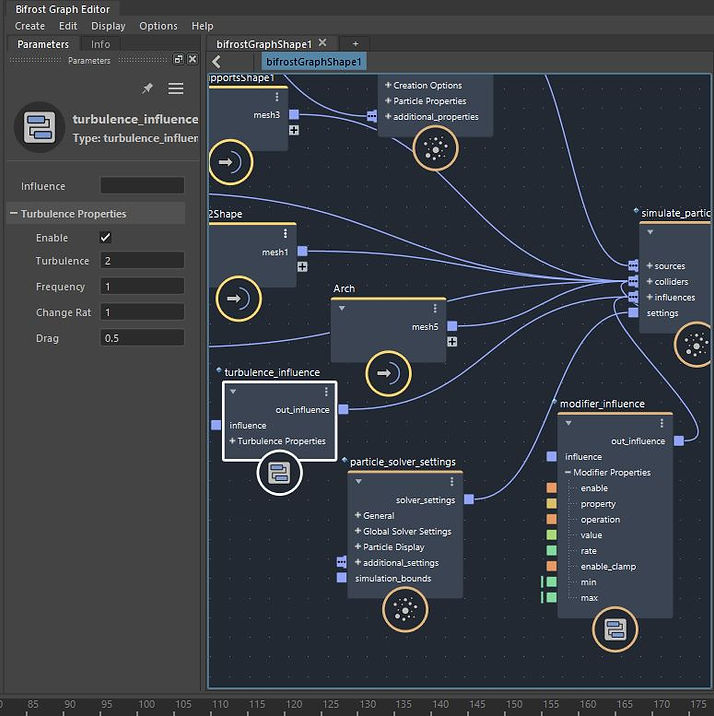The height and width of the screenshot is (716, 714).
Task: Click the bifrostGraphShape1 breadcrumb button
Action: point(314,62)
